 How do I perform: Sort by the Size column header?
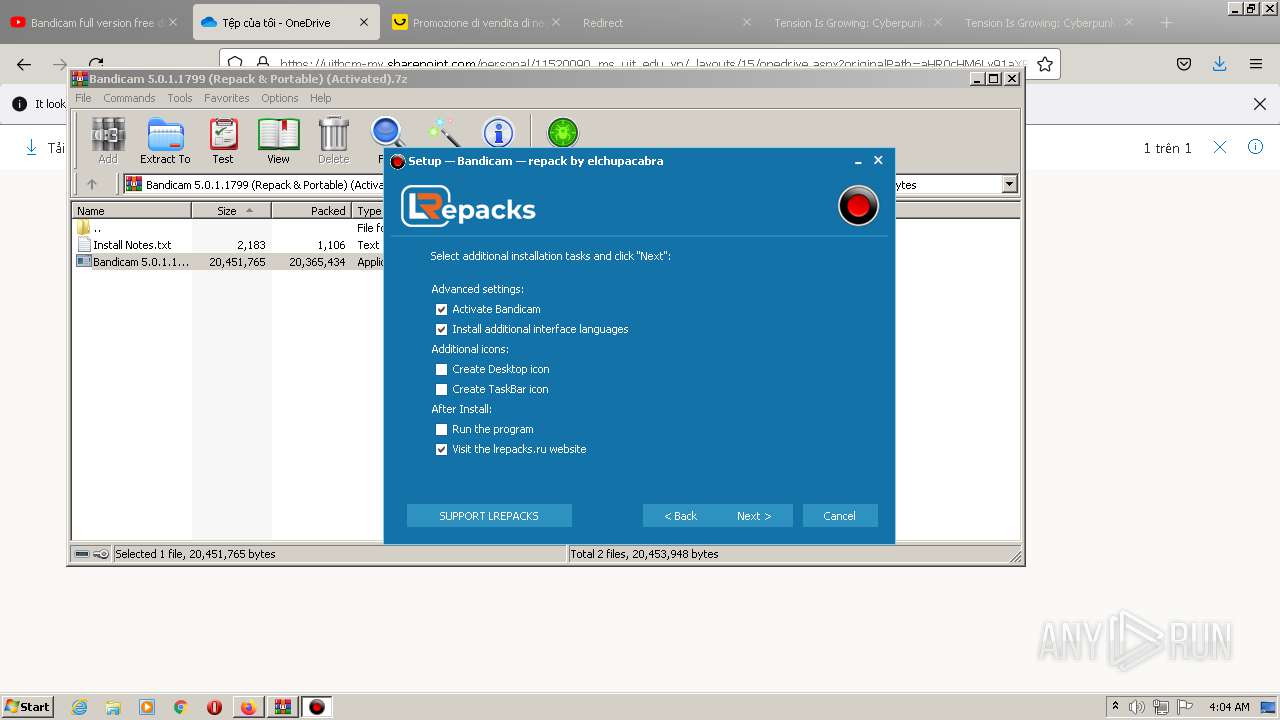231,211
